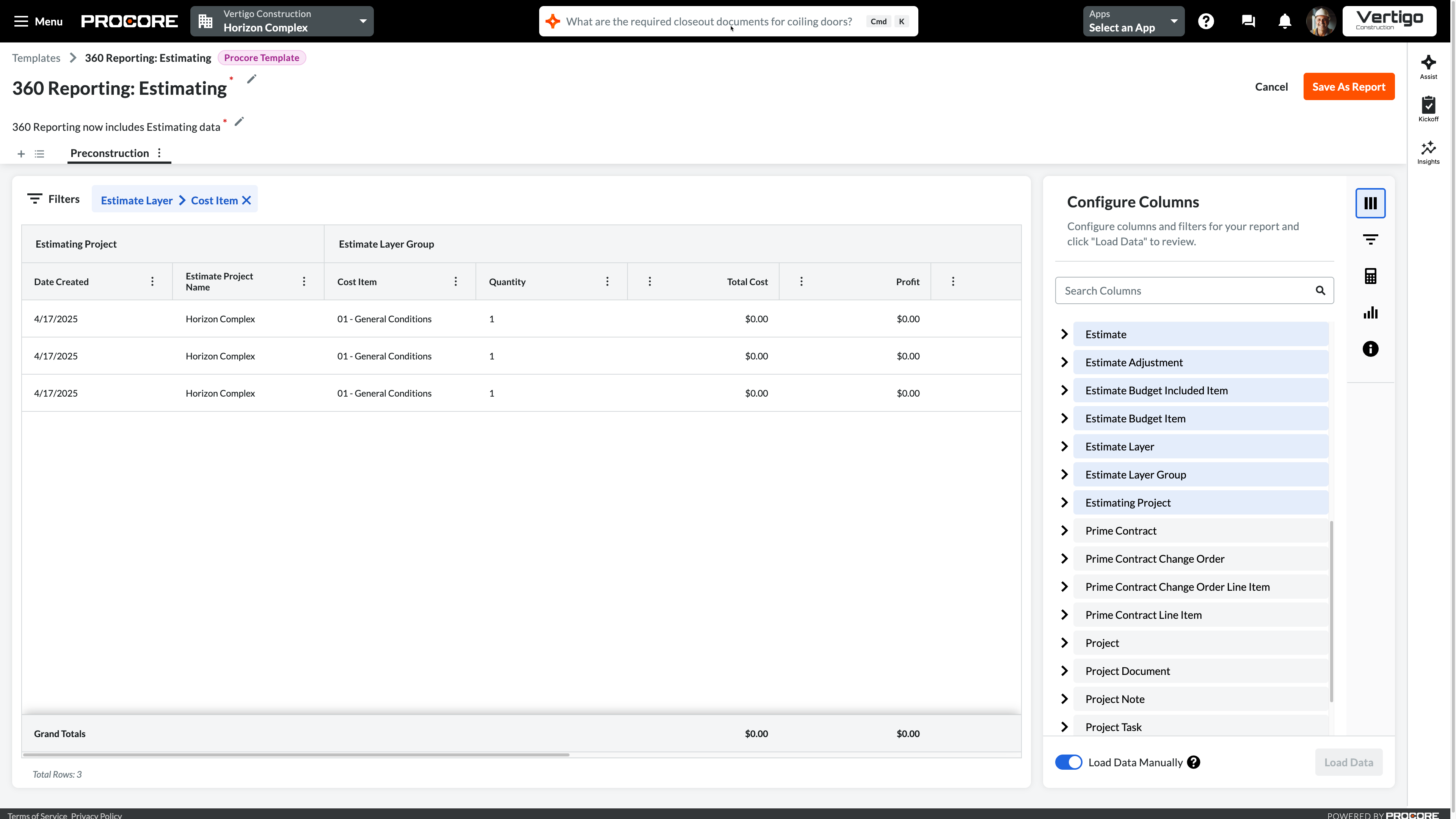
Task: Click the notifications bell icon
Action: tap(1284, 22)
